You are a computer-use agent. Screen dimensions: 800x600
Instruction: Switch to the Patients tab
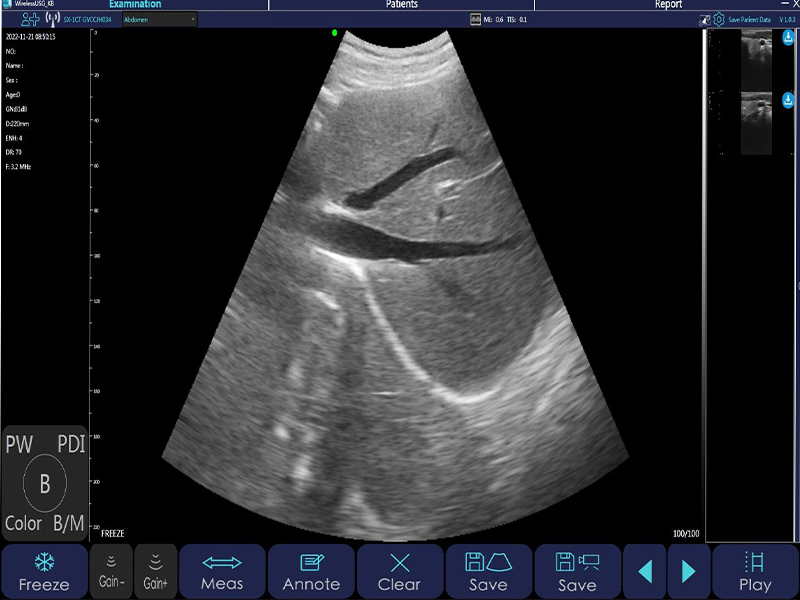click(401, 5)
